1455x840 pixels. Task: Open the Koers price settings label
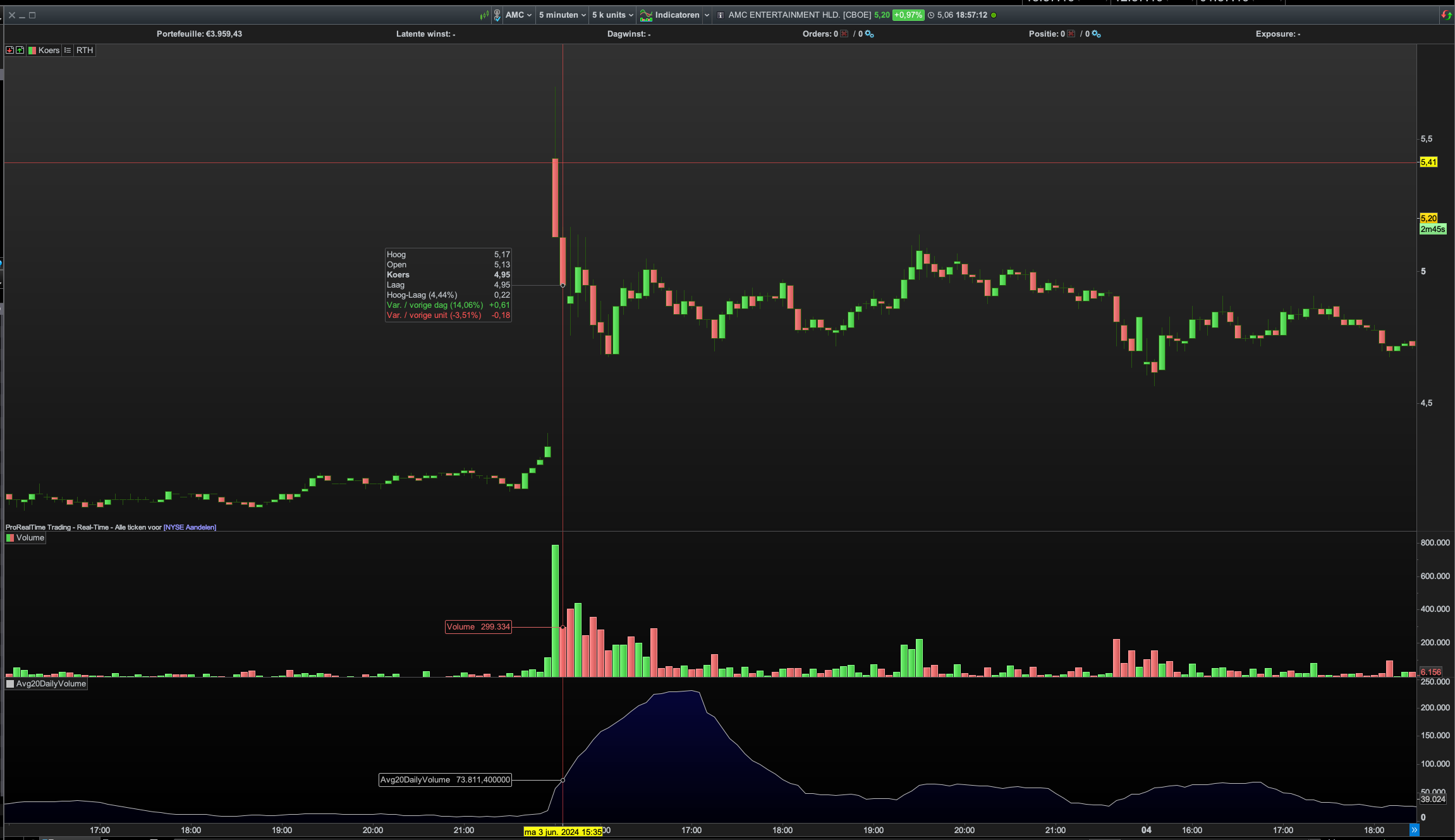[x=49, y=51]
